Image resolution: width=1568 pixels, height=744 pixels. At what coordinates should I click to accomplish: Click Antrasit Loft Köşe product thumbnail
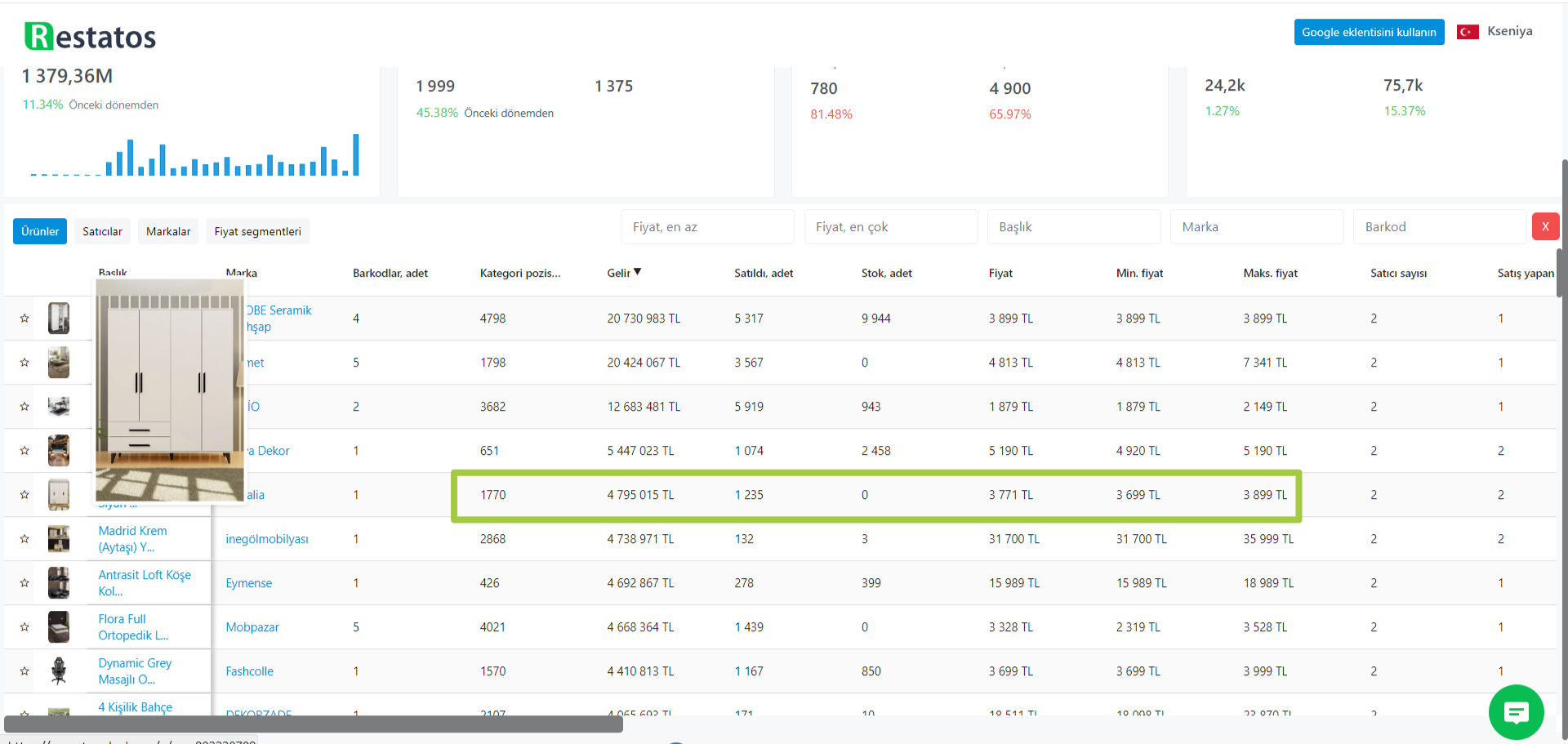click(x=59, y=583)
